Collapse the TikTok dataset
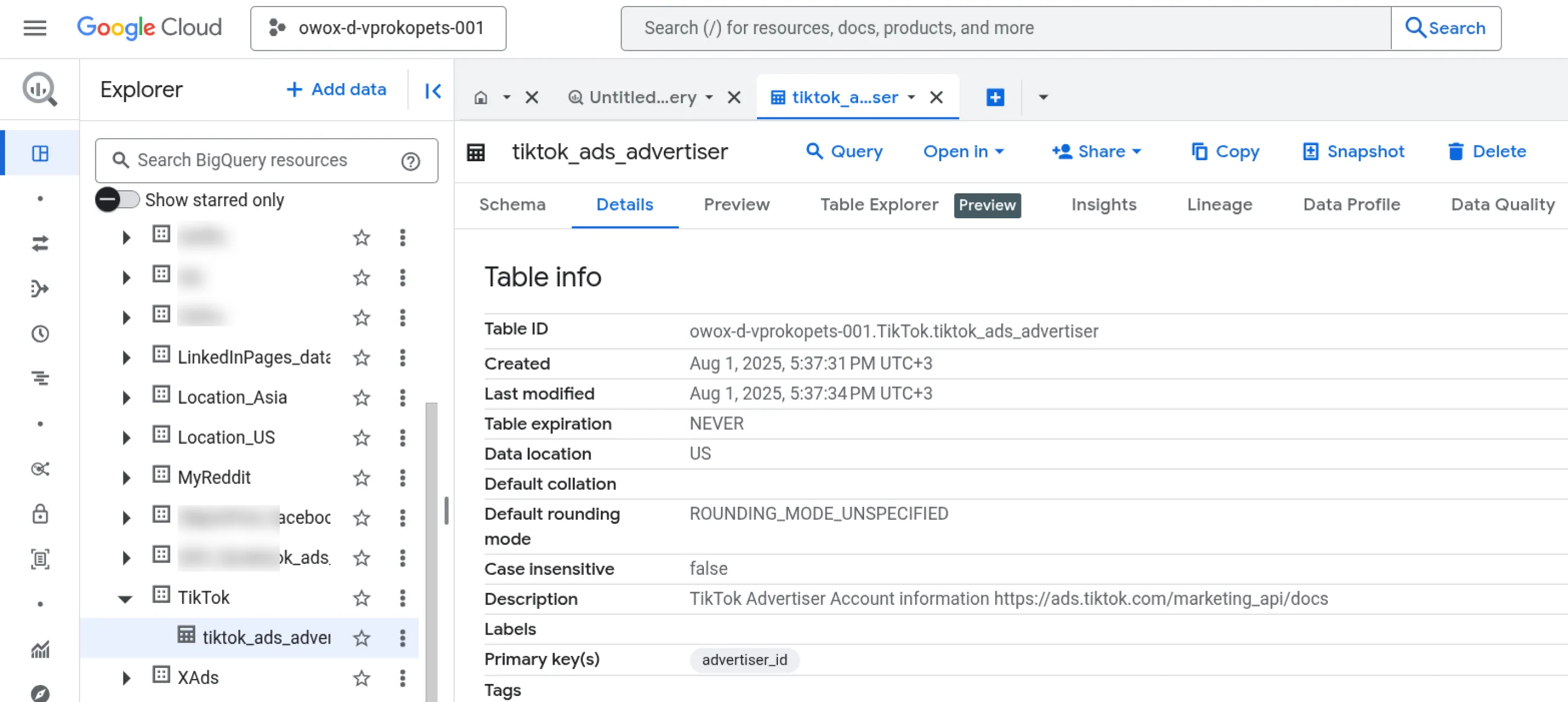The width and height of the screenshot is (1568, 702). (125, 598)
